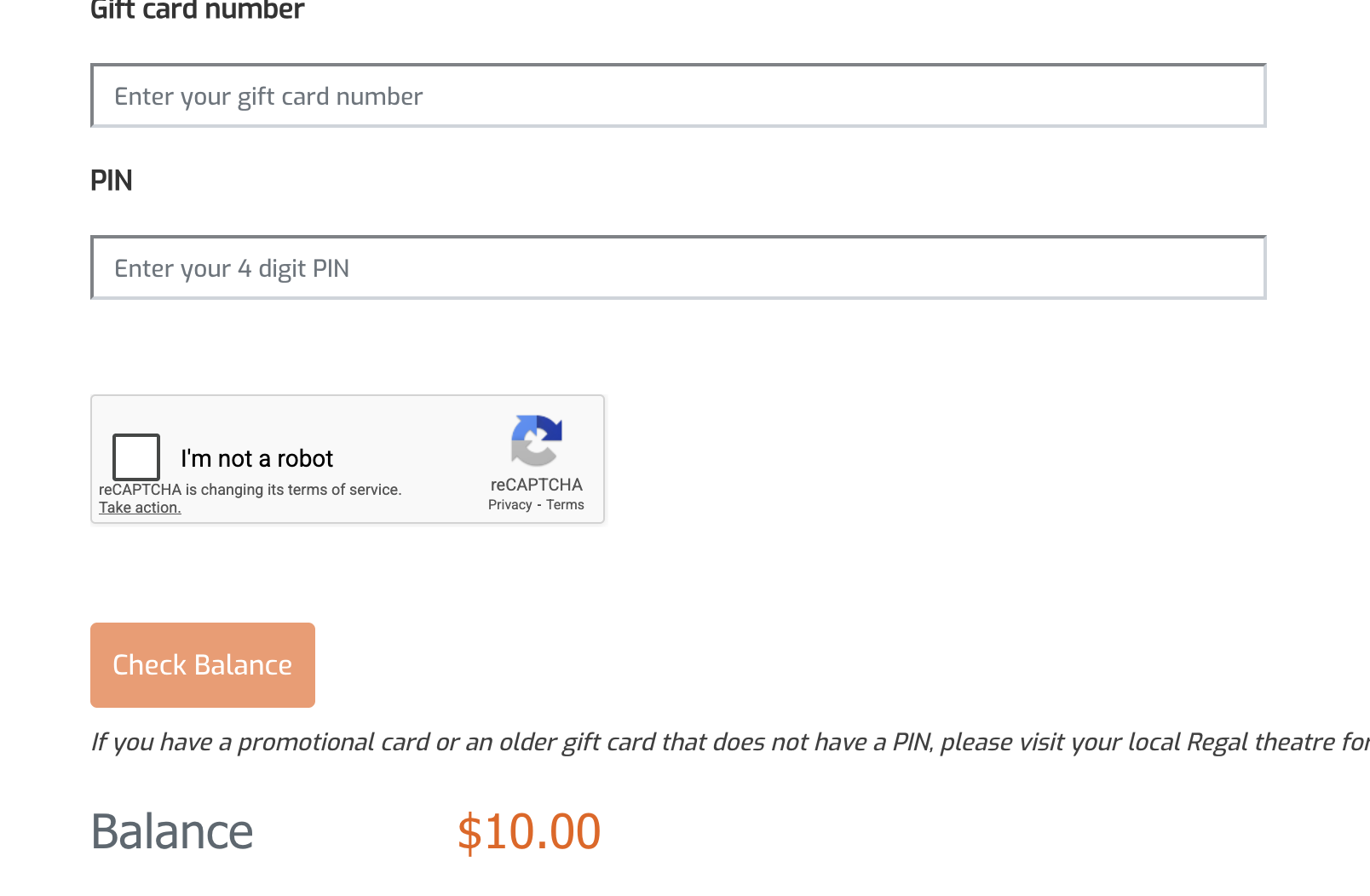Click the "I'm not a robot" label text
The height and width of the screenshot is (896, 1370).
(256, 459)
